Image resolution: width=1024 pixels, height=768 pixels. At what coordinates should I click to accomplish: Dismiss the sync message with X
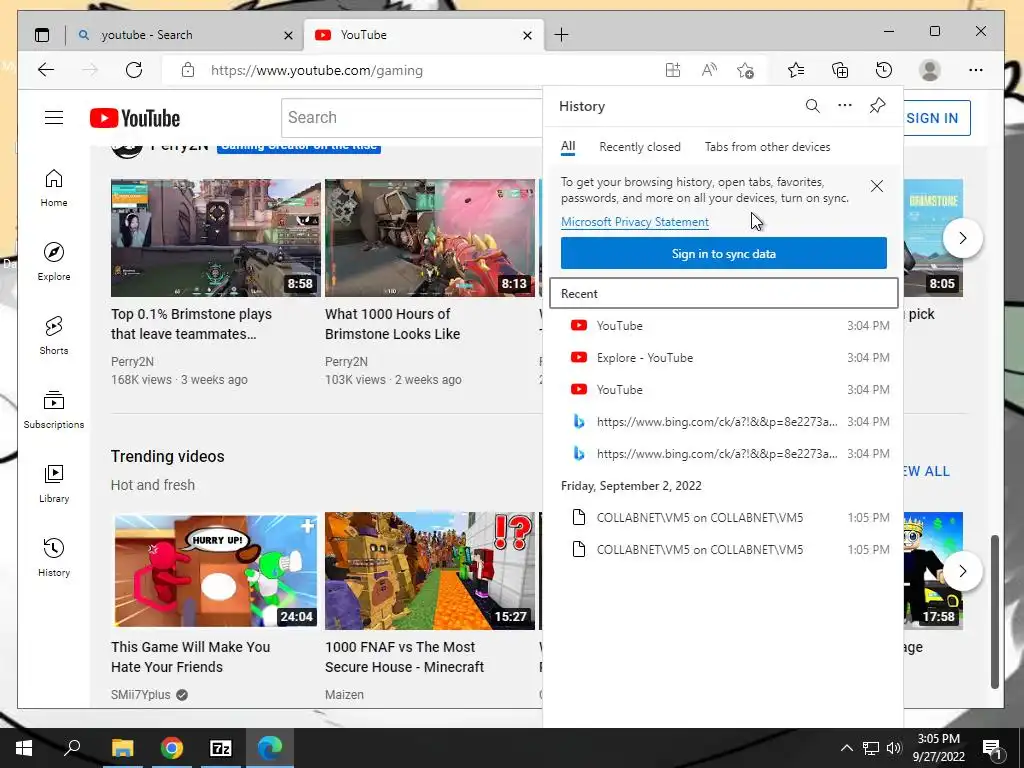pos(877,186)
